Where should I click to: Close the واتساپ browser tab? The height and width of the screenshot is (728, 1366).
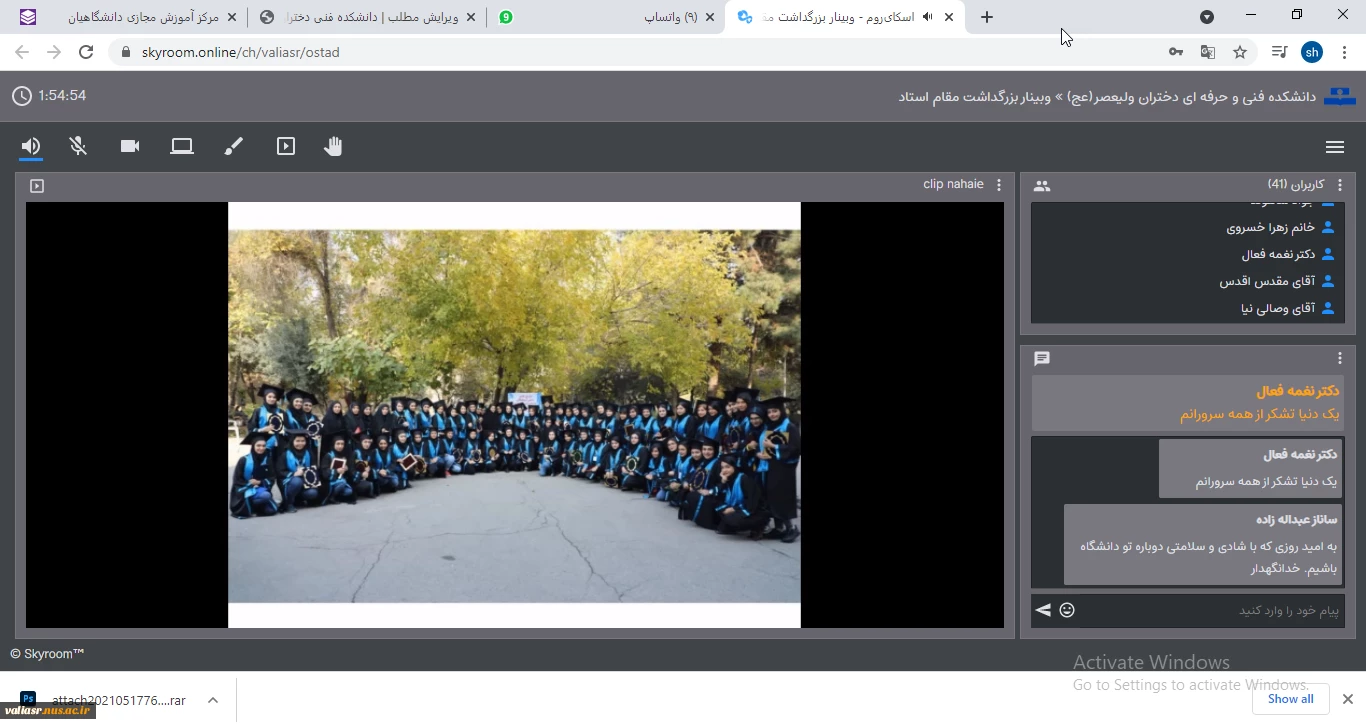tap(710, 17)
